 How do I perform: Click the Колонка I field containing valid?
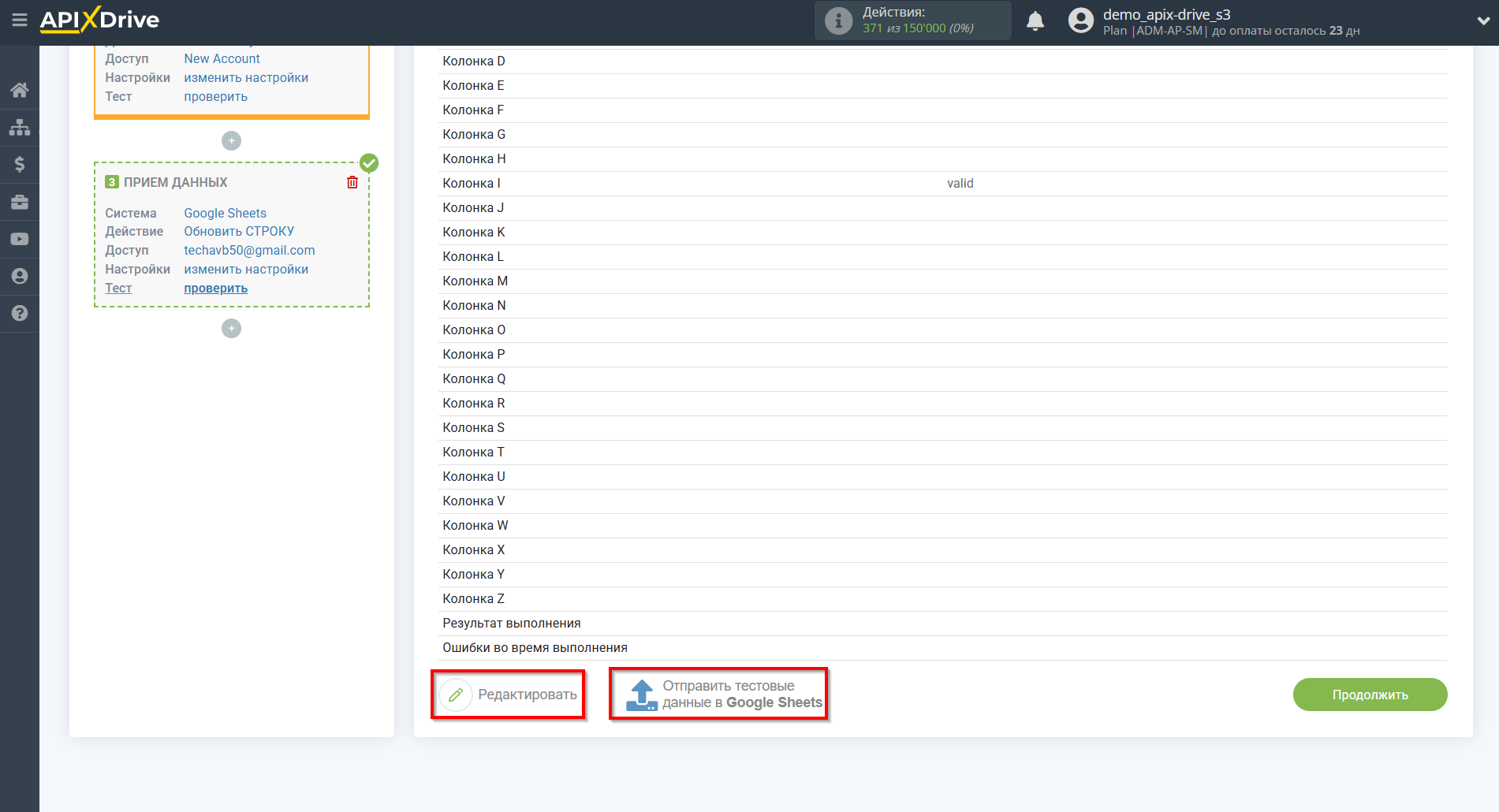[960, 183]
